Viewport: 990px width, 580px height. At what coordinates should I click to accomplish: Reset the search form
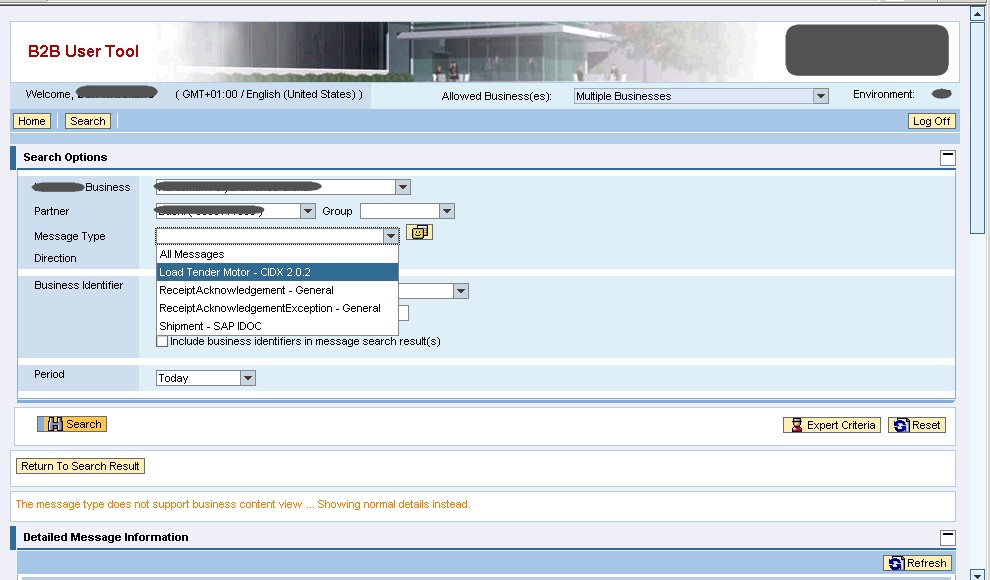(917, 425)
